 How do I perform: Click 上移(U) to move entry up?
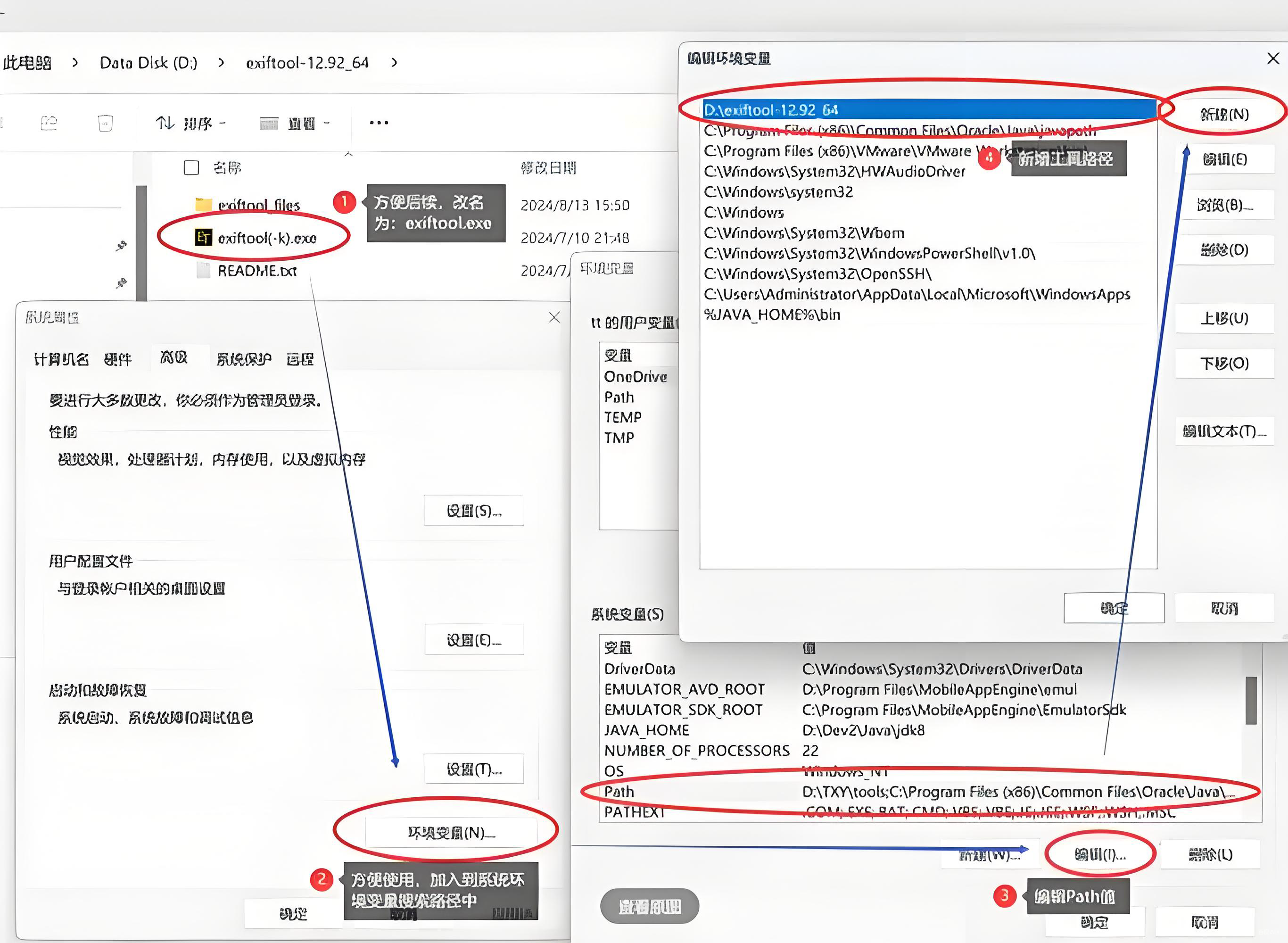coord(1224,318)
